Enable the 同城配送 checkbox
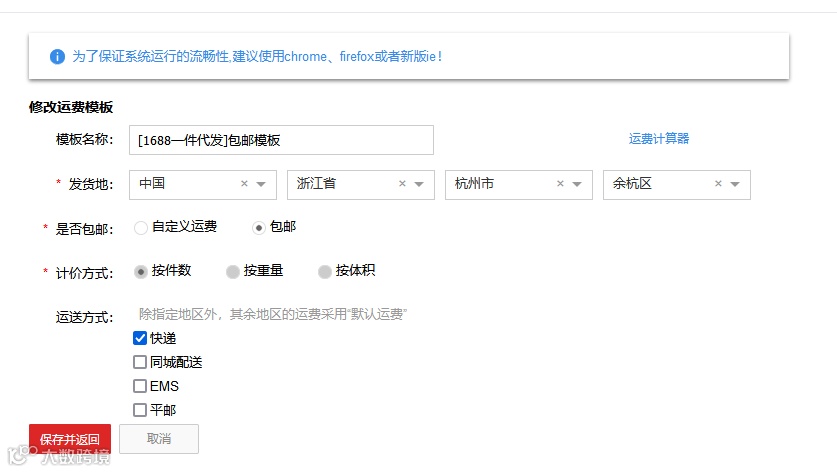 click(140, 362)
